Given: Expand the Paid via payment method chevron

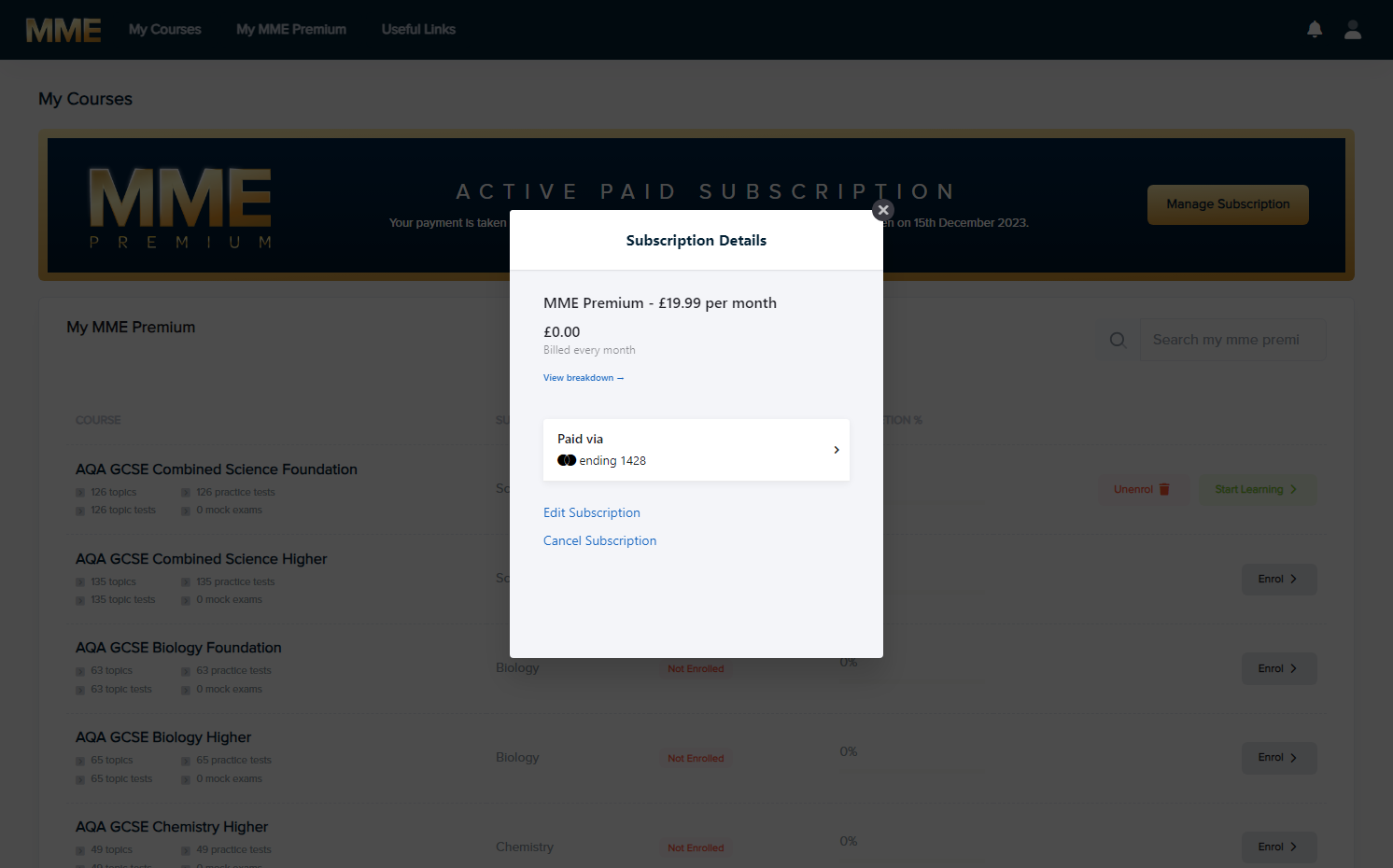Looking at the screenshot, I should tap(837, 450).
